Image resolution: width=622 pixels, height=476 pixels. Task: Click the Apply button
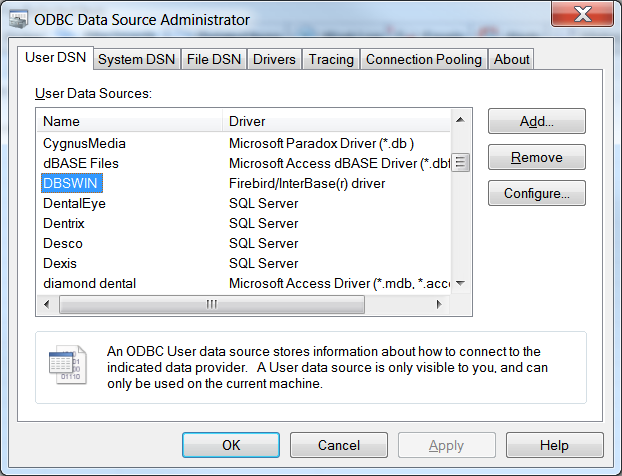pyautogui.click(x=447, y=445)
